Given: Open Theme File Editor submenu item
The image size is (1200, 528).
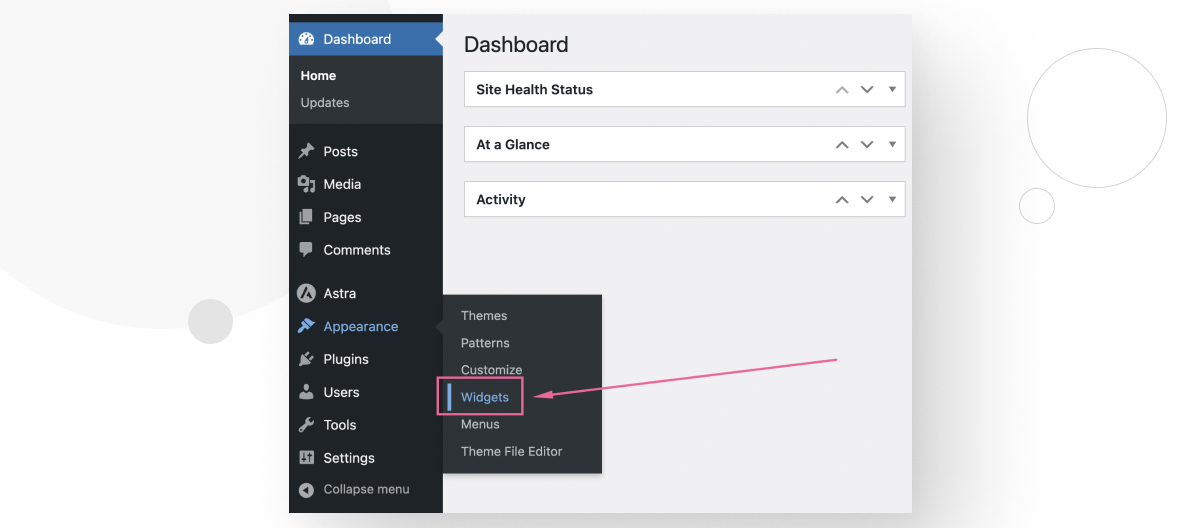Looking at the screenshot, I should click(x=511, y=452).
